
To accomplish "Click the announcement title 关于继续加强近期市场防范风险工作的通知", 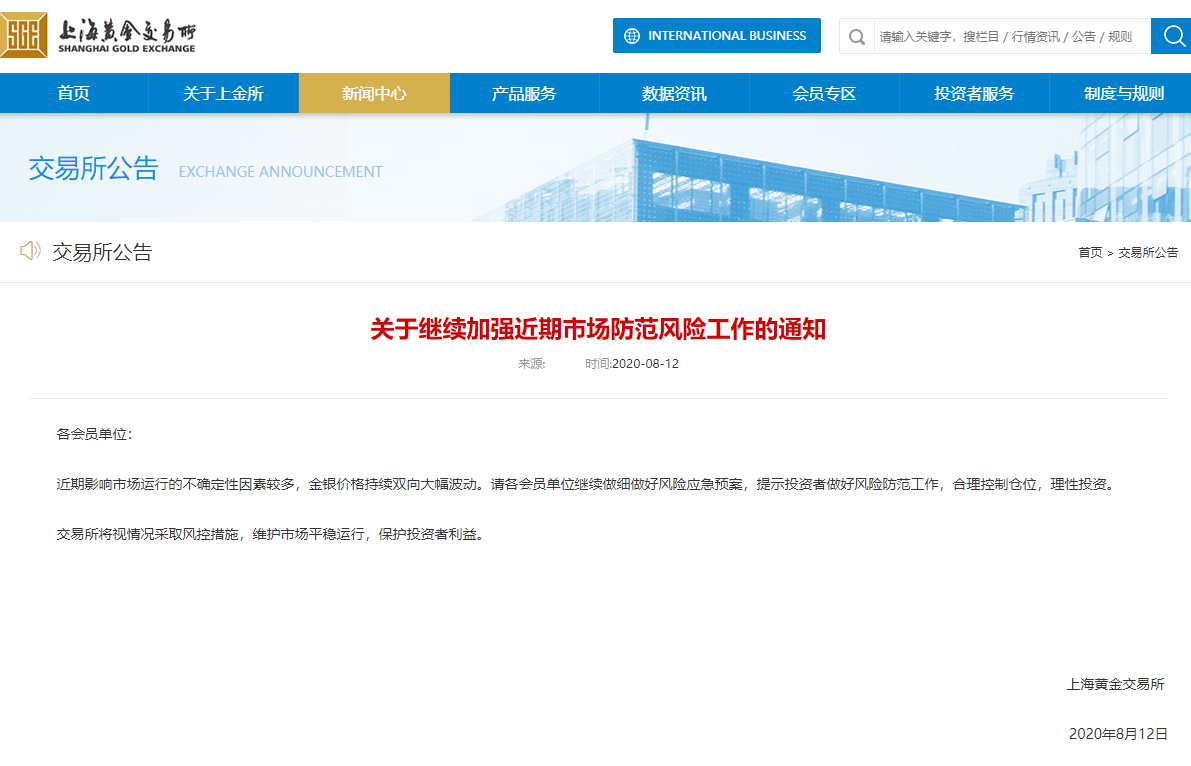I will (x=595, y=328).
